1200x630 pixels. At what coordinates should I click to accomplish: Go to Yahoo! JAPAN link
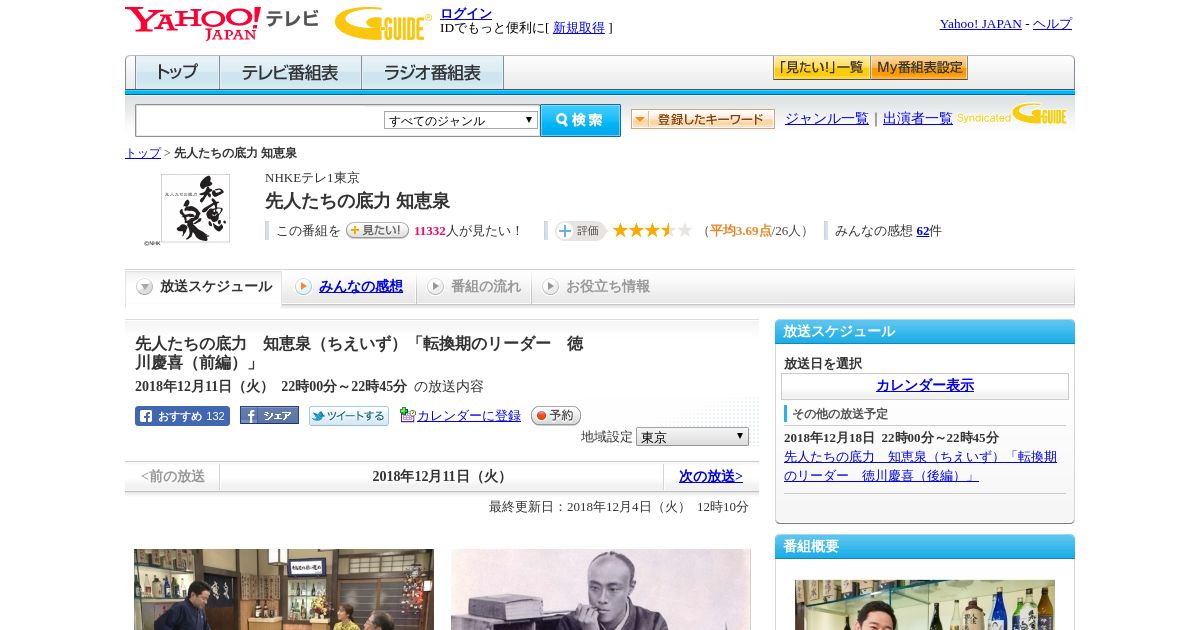[980, 24]
